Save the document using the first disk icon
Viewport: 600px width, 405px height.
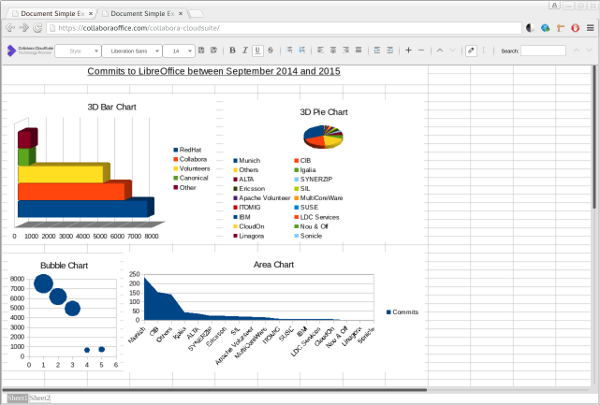(x=201, y=50)
